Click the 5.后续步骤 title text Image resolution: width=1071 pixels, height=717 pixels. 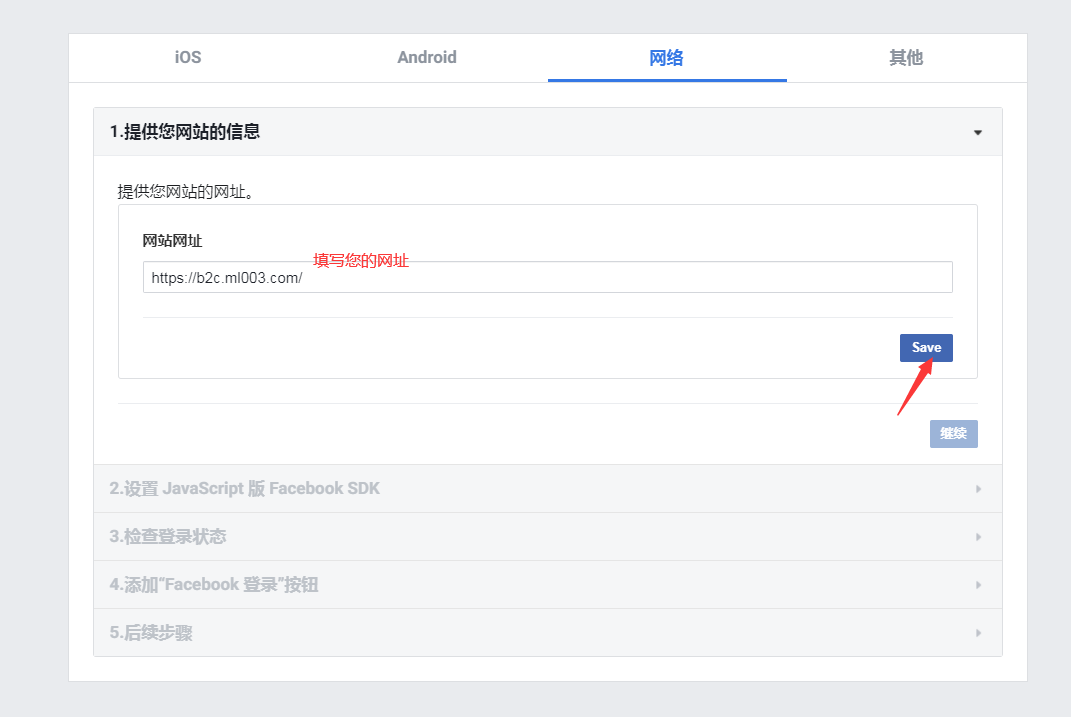pyautogui.click(x=151, y=633)
